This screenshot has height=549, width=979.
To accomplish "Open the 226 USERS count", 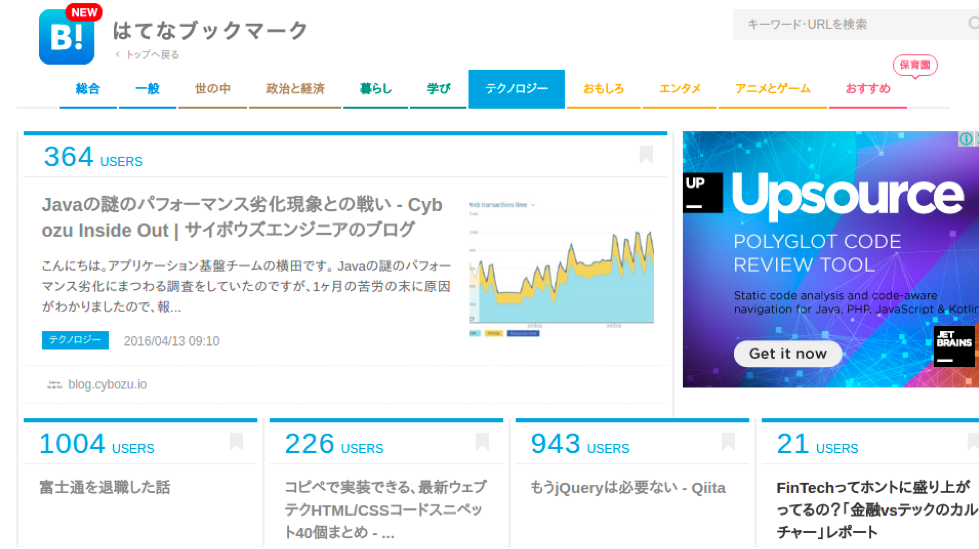I will coord(334,444).
